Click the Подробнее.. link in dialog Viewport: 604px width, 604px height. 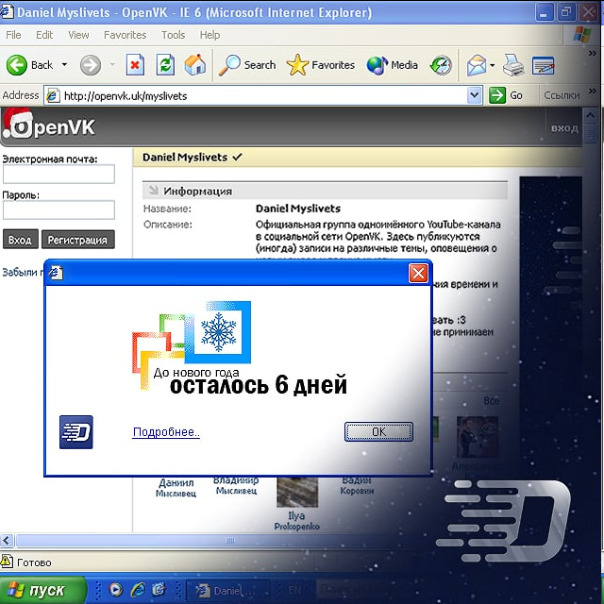(166, 432)
